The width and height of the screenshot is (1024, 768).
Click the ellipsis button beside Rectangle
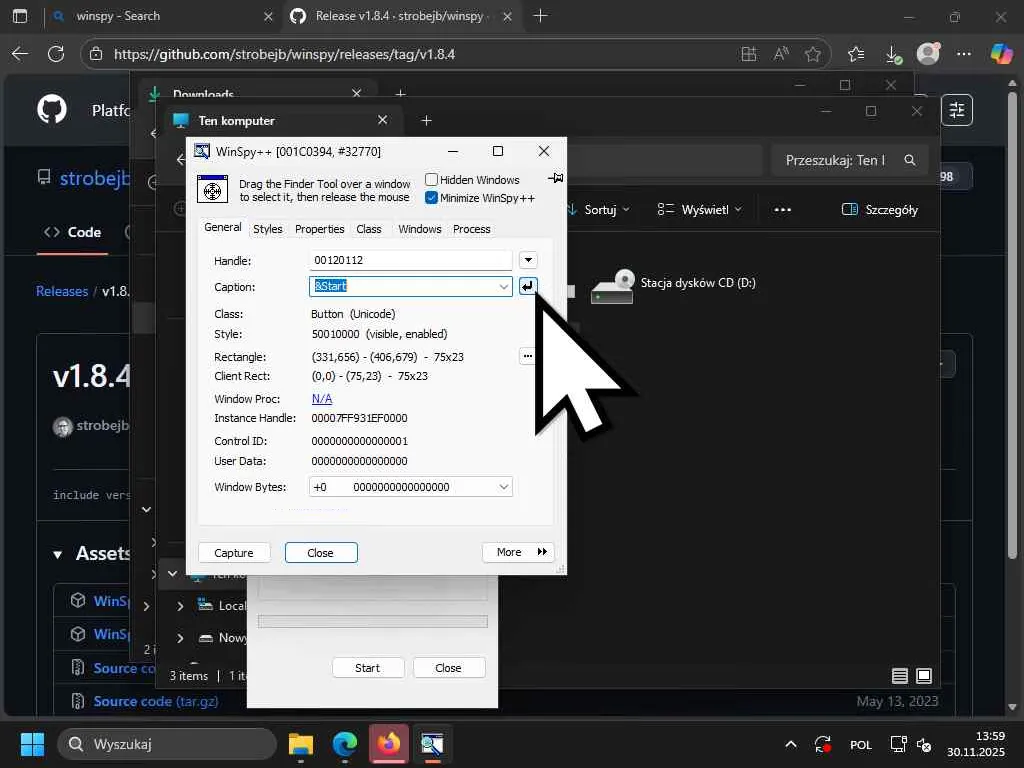(x=528, y=357)
